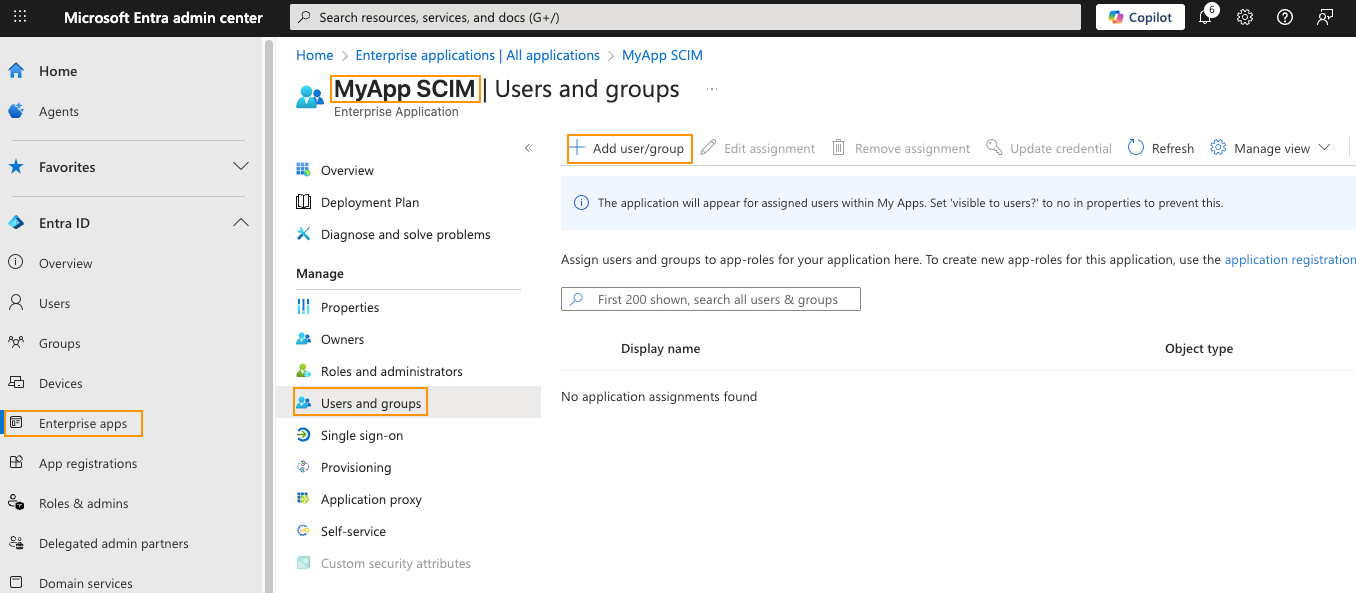Viewport: 1356px width, 593px height.
Task: Click the Deployment Plan book icon
Action: pyautogui.click(x=304, y=202)
